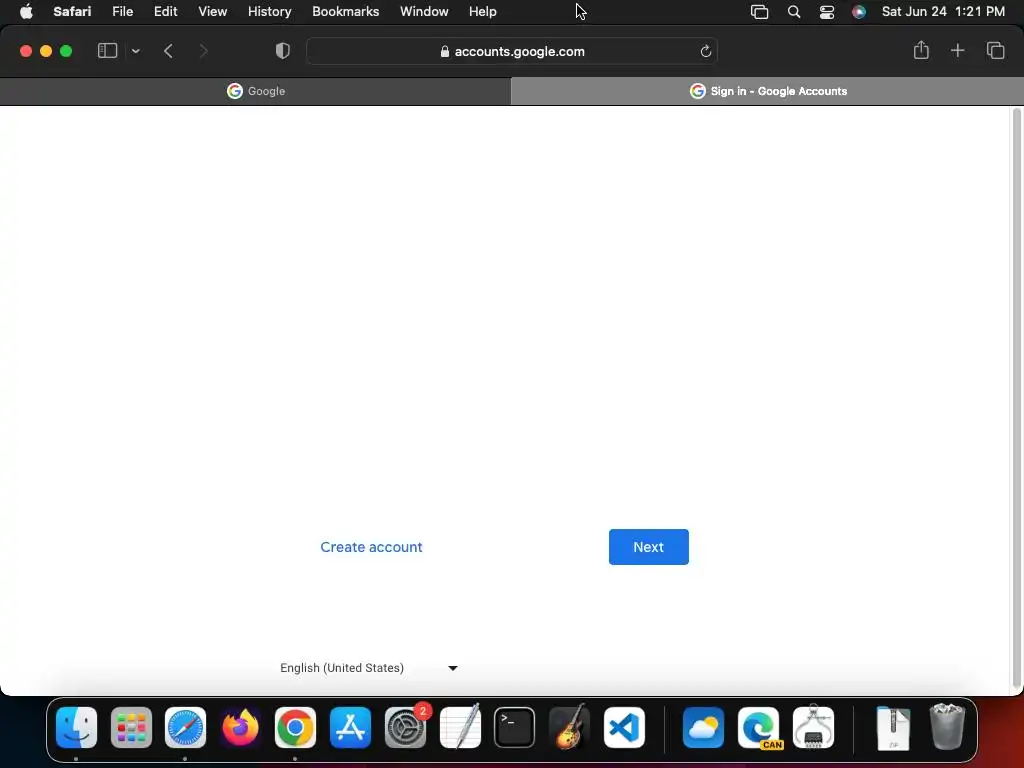Open the ZIP file in the Dock
The image size is (1024, 768).
pos(893,728)
